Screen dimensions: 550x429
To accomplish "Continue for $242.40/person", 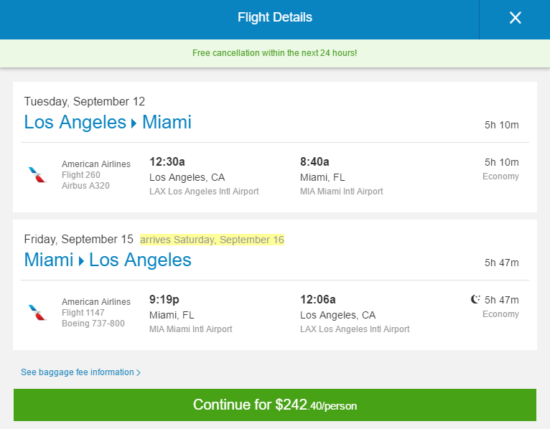I will coord(275,405).
